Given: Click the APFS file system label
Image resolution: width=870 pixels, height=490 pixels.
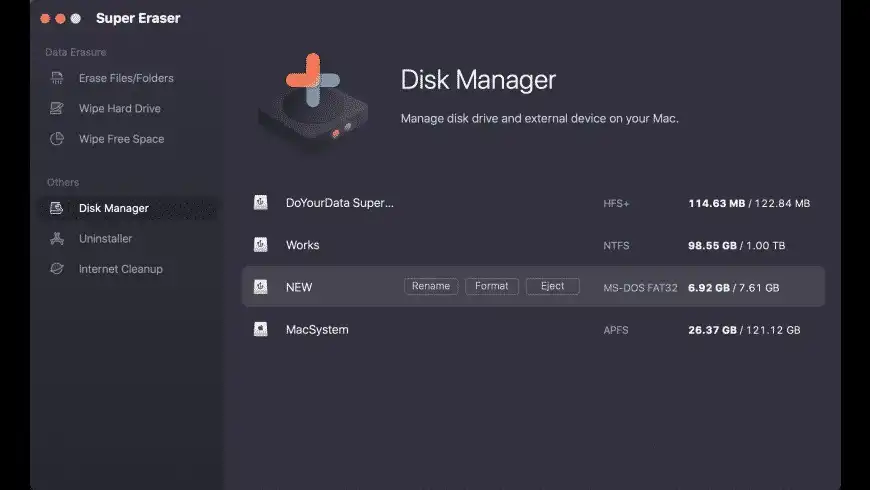Looking at the screenshot, I should click(x=616, y=330).
